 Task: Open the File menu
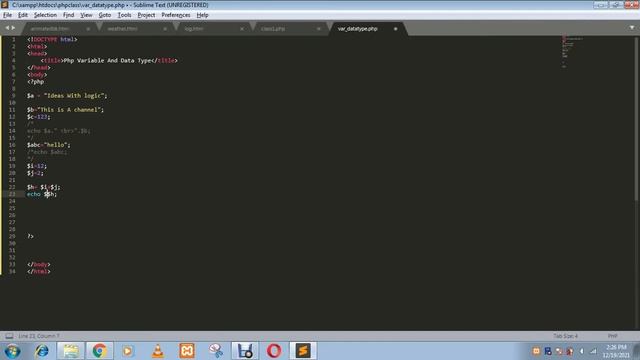point(7,15)
